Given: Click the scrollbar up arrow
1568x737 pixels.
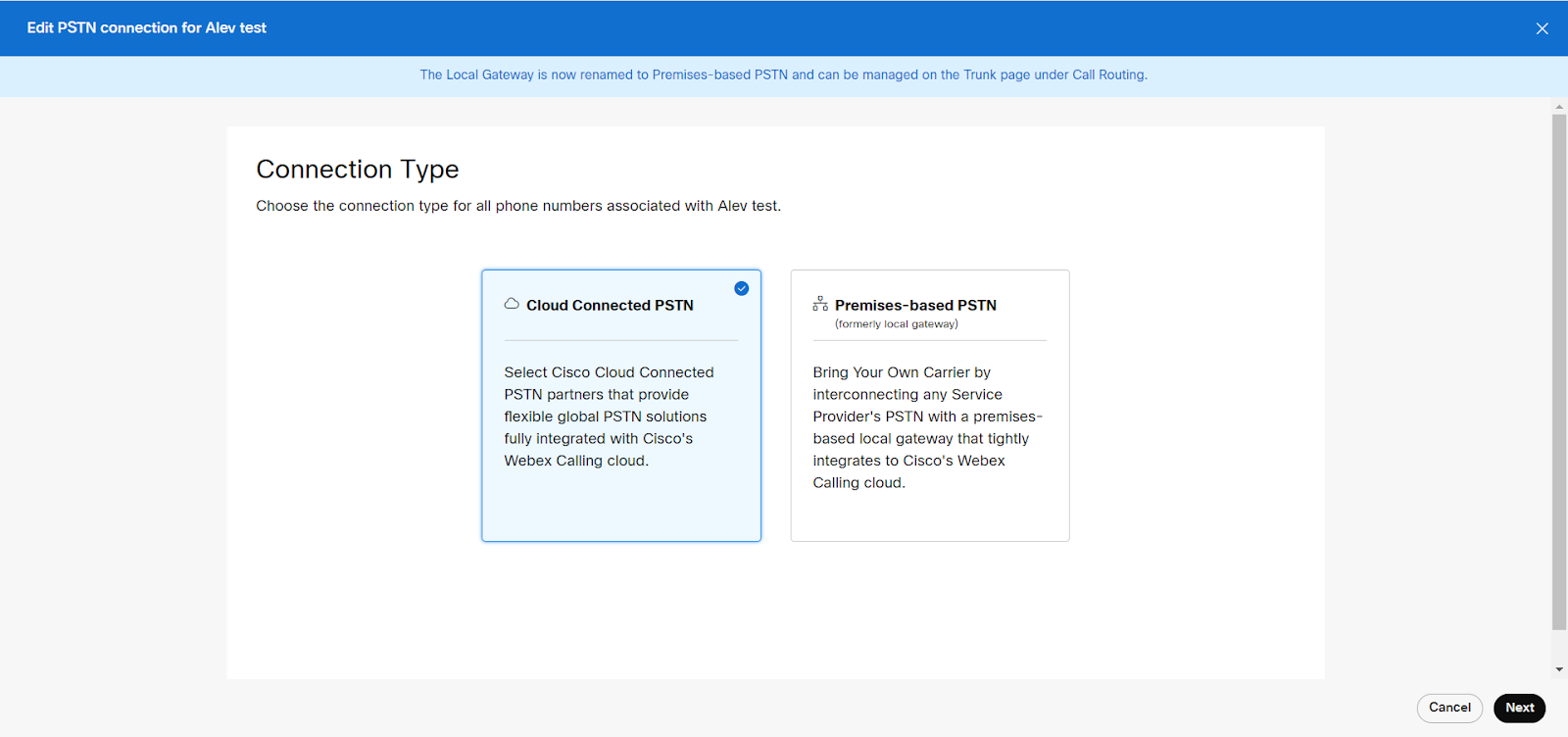Looking at the screenshot, I should tap(1558, 107).
